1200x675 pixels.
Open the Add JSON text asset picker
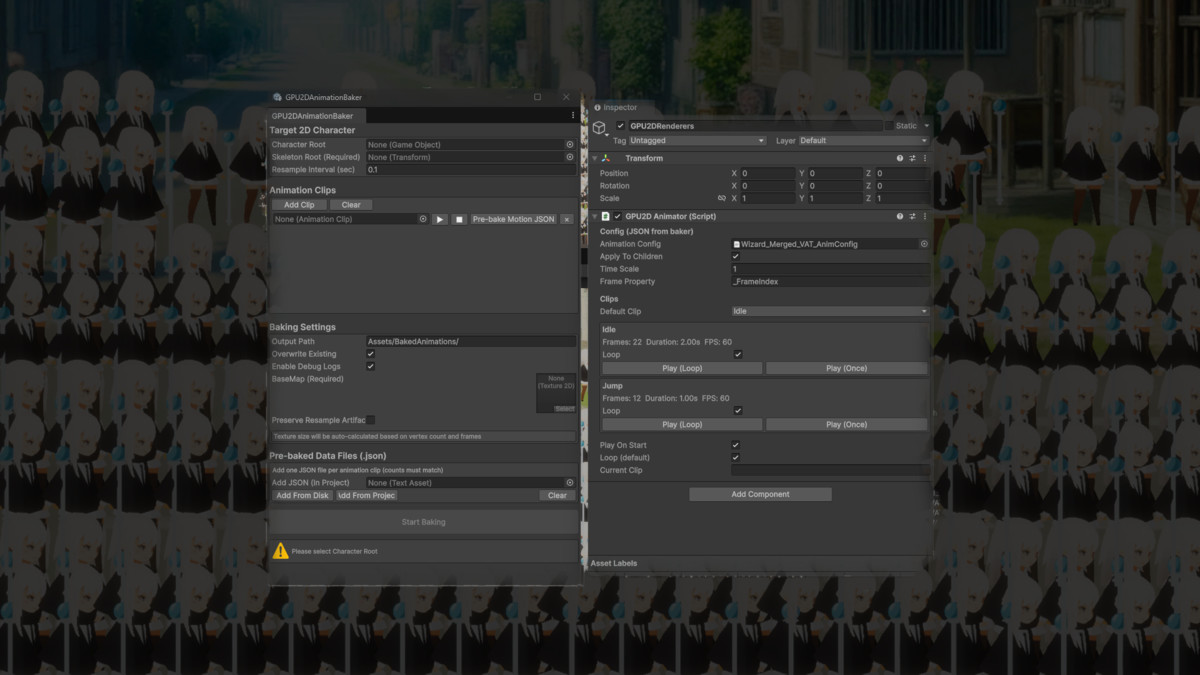click(570, 483)
